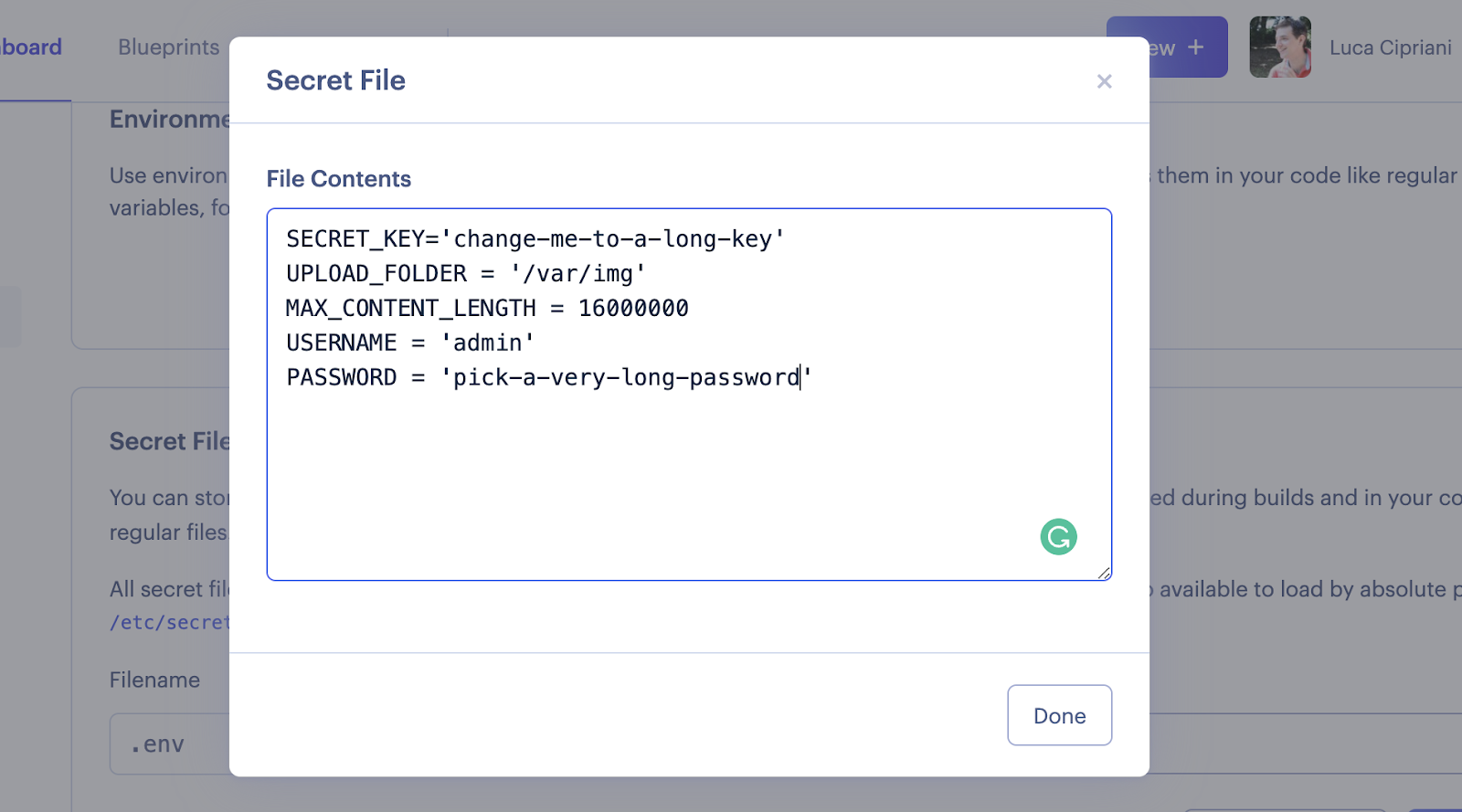Open Luca Cipriani's profile avatar
1462x812 pixels.
[x=1279, y=47]
